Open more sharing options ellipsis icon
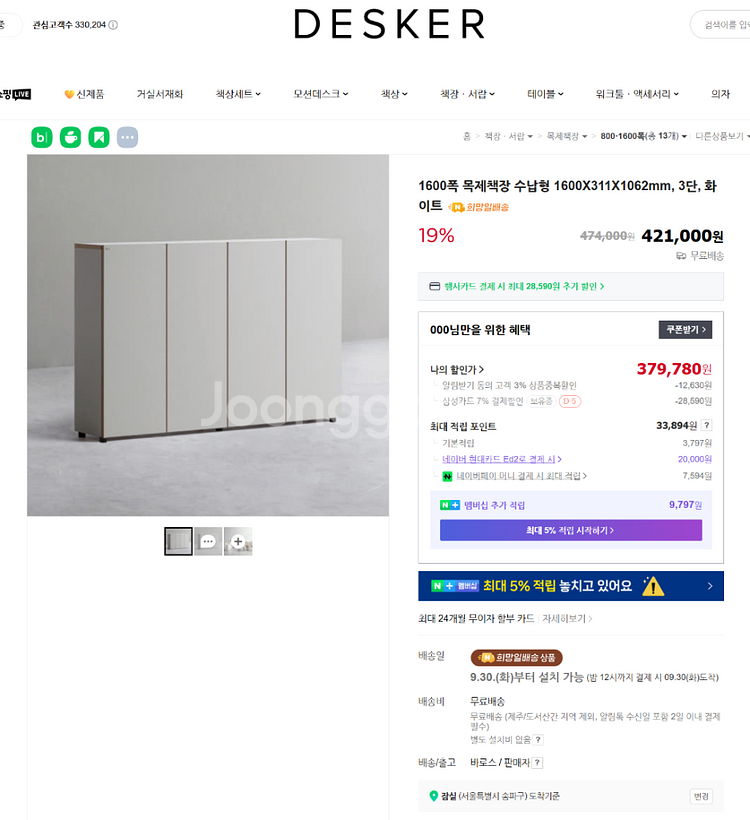Screen dimensions: 750x820 (128, 138)
